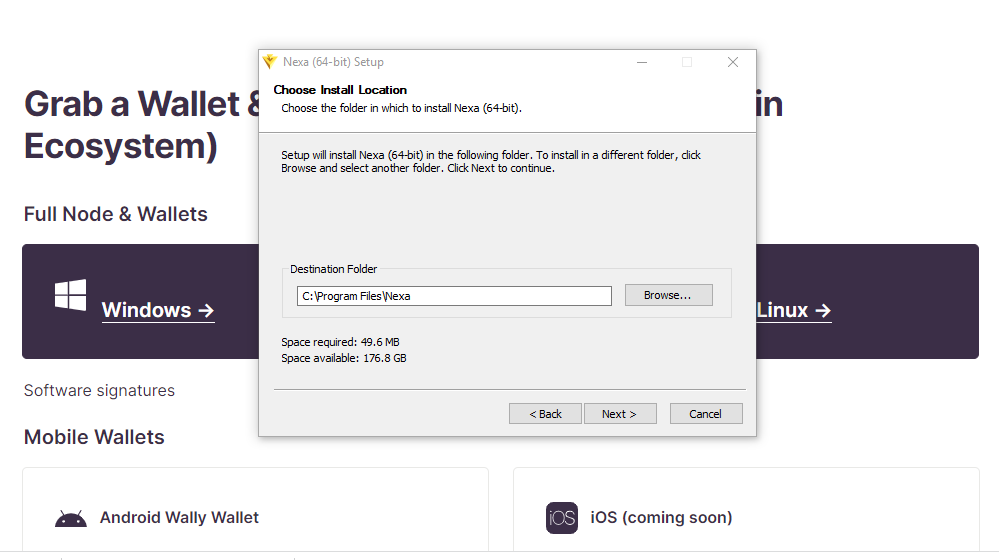Click the Destination Folder path field
Viewport: 999px width, 560px height.
tap(454, 296)
